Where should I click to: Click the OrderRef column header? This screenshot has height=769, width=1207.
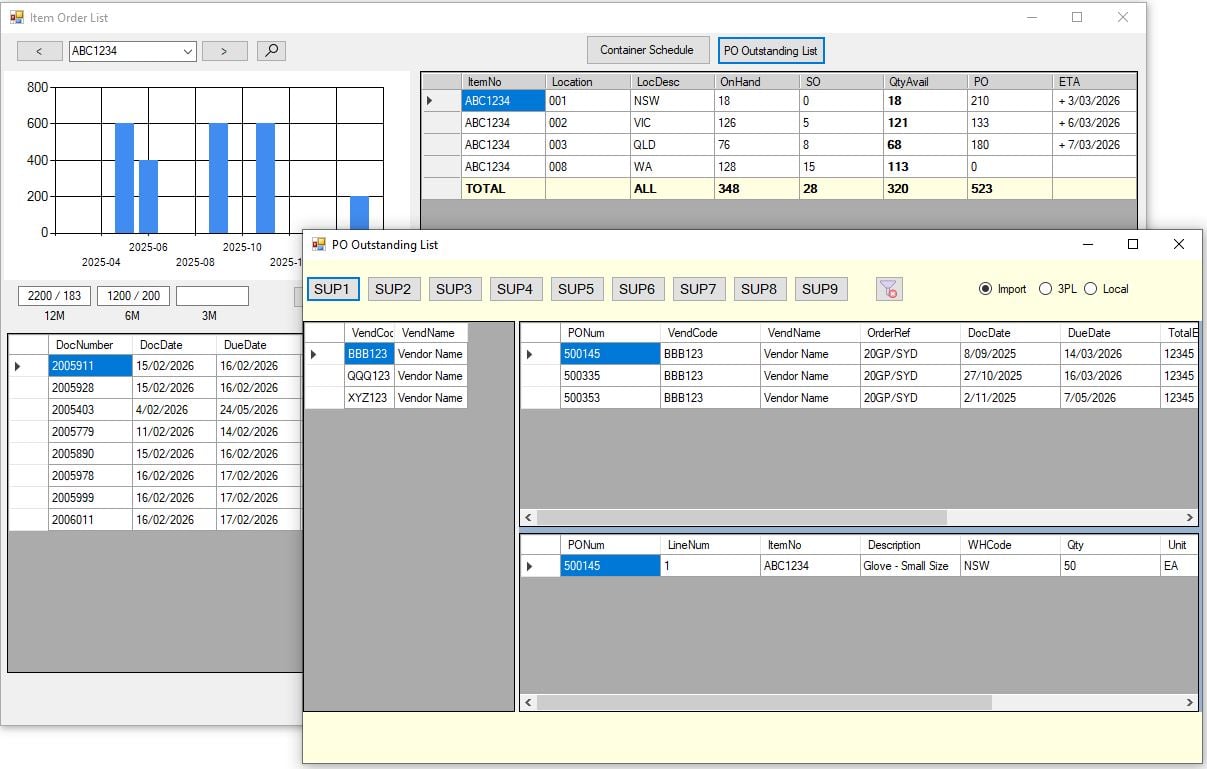click(910, 333)
